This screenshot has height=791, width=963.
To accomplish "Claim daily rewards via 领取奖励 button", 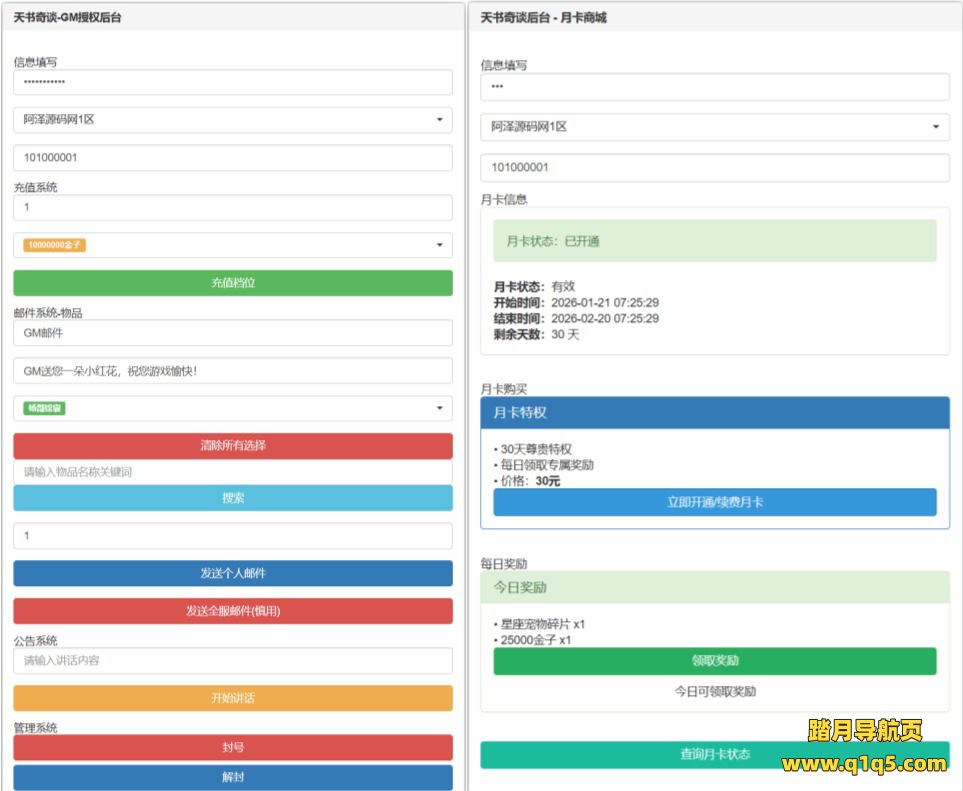I will (x=714, y=661).
